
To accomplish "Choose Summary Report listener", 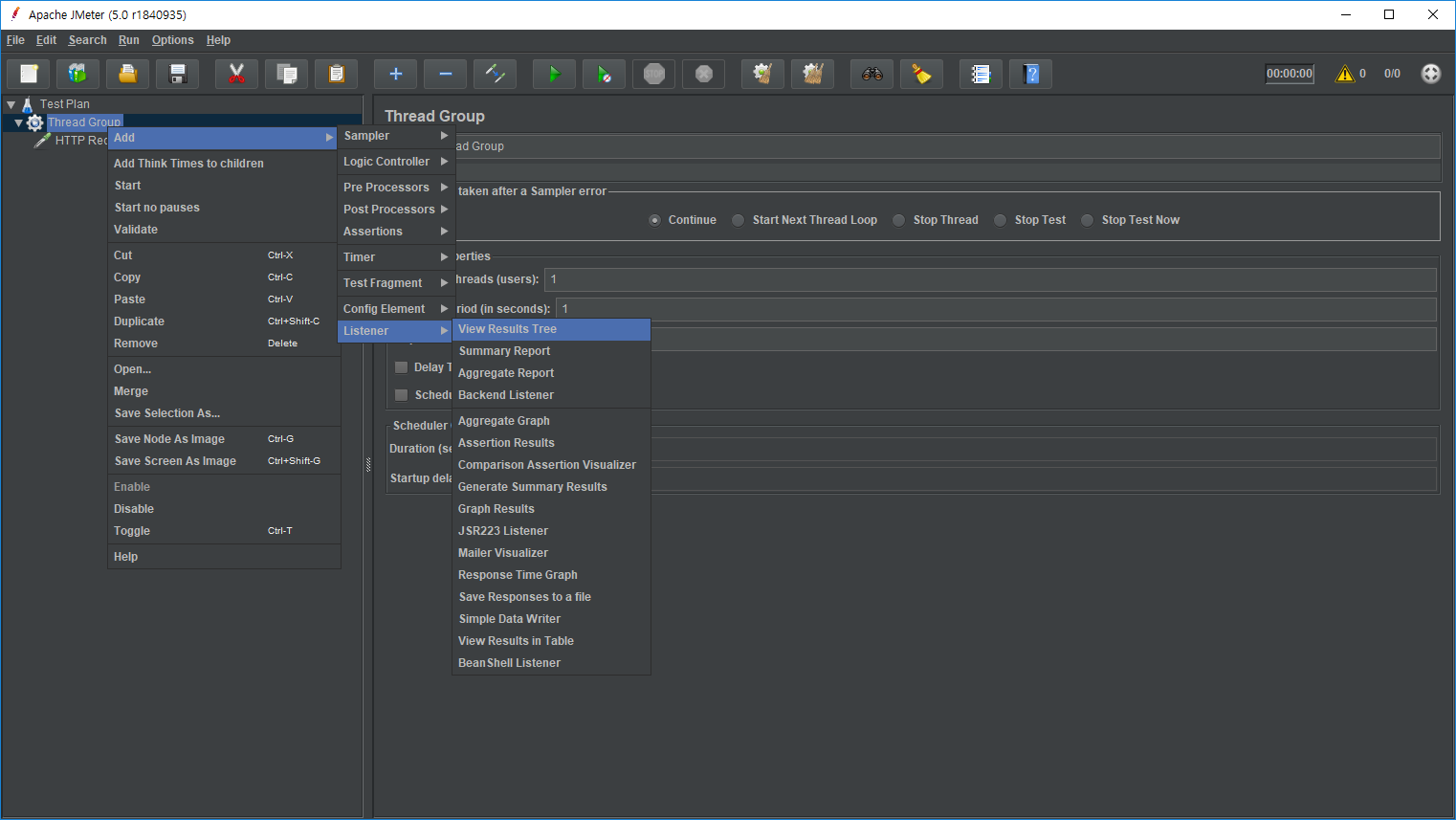I will click(551, 351).
